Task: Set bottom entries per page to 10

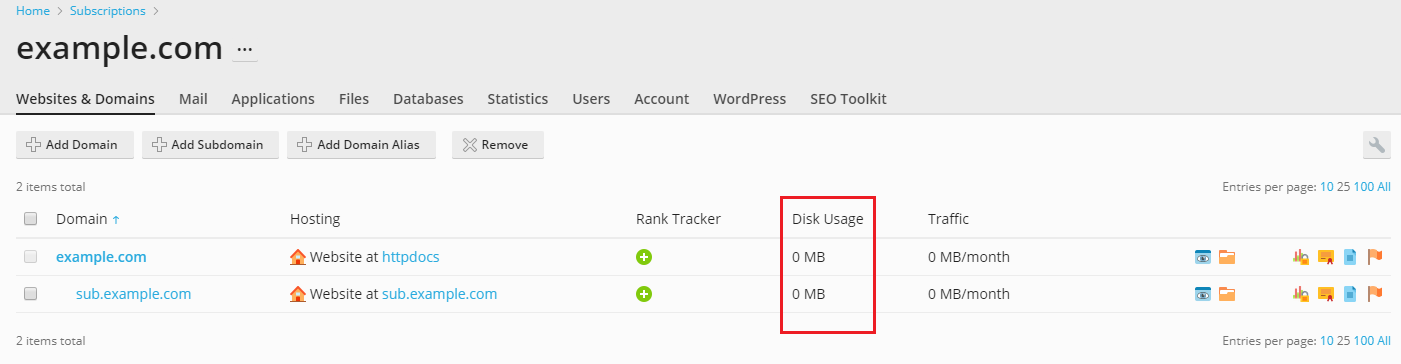Action: click(x=1326, y=341)
